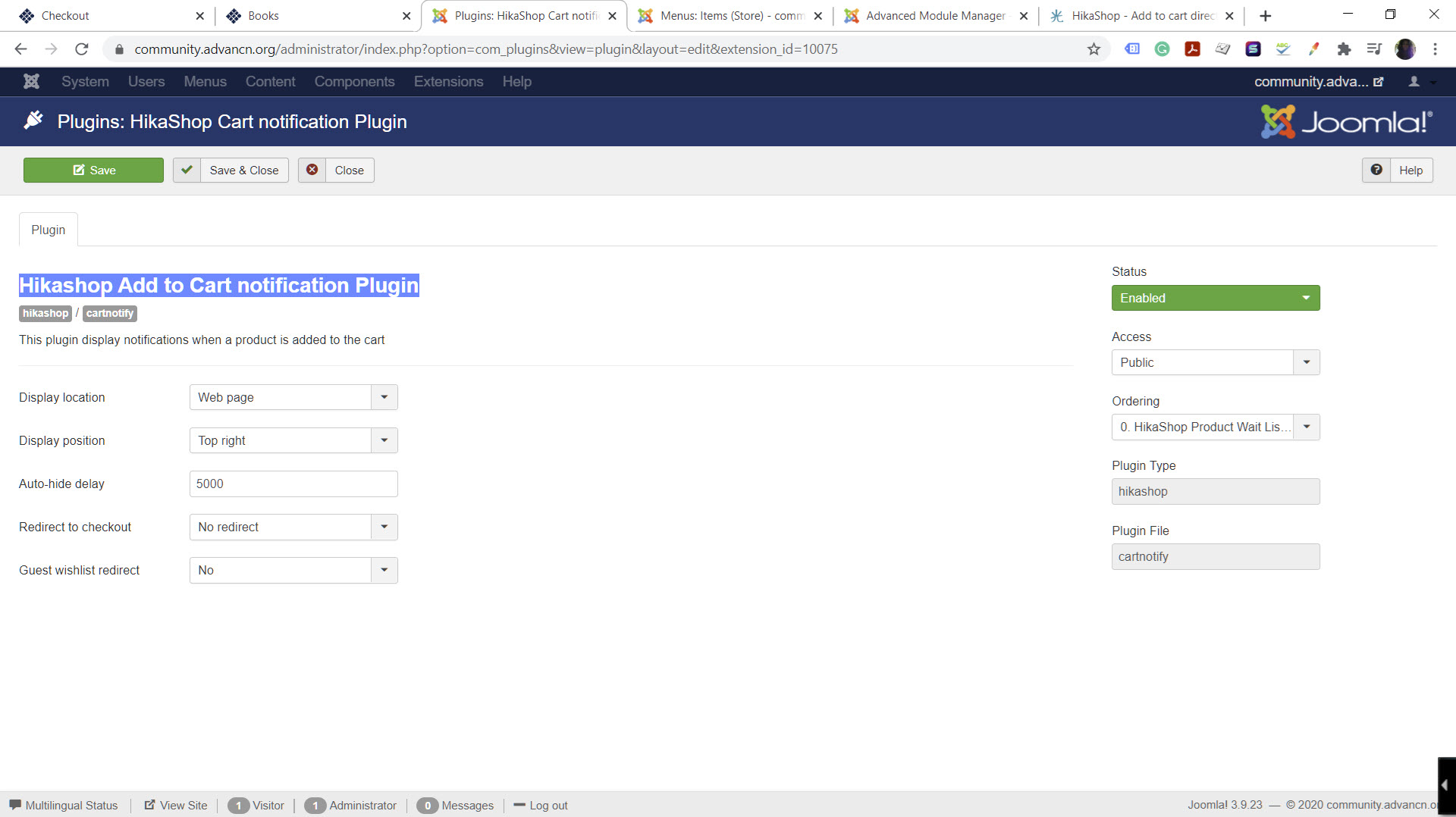Open the Menus menu

[205, 81]
